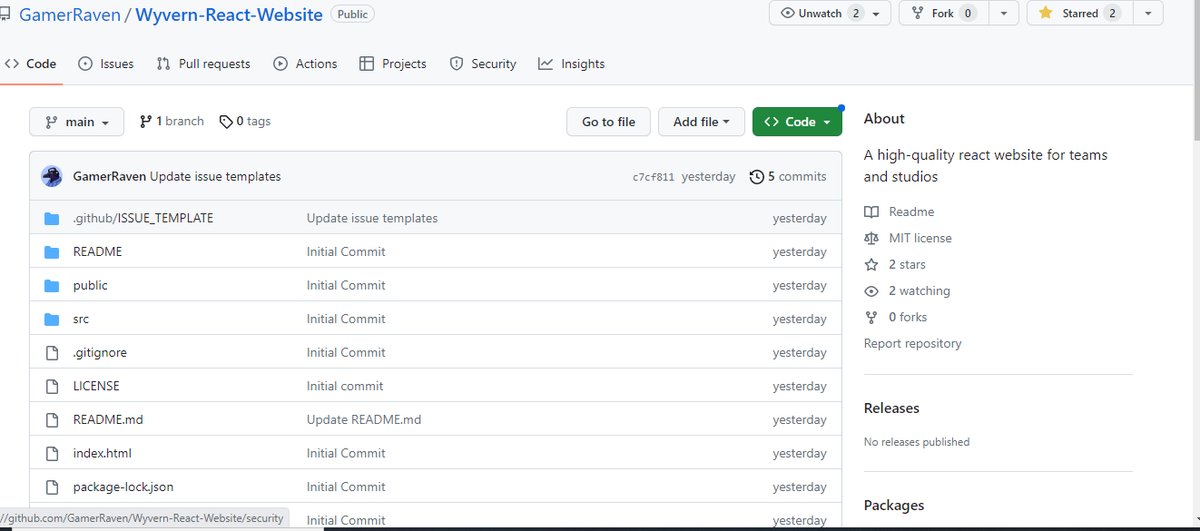Image resolution: width=1200 pixels, height=531 pixels.
Task: Click the package-lock.json file icon
Action: (x=52, y=487)
